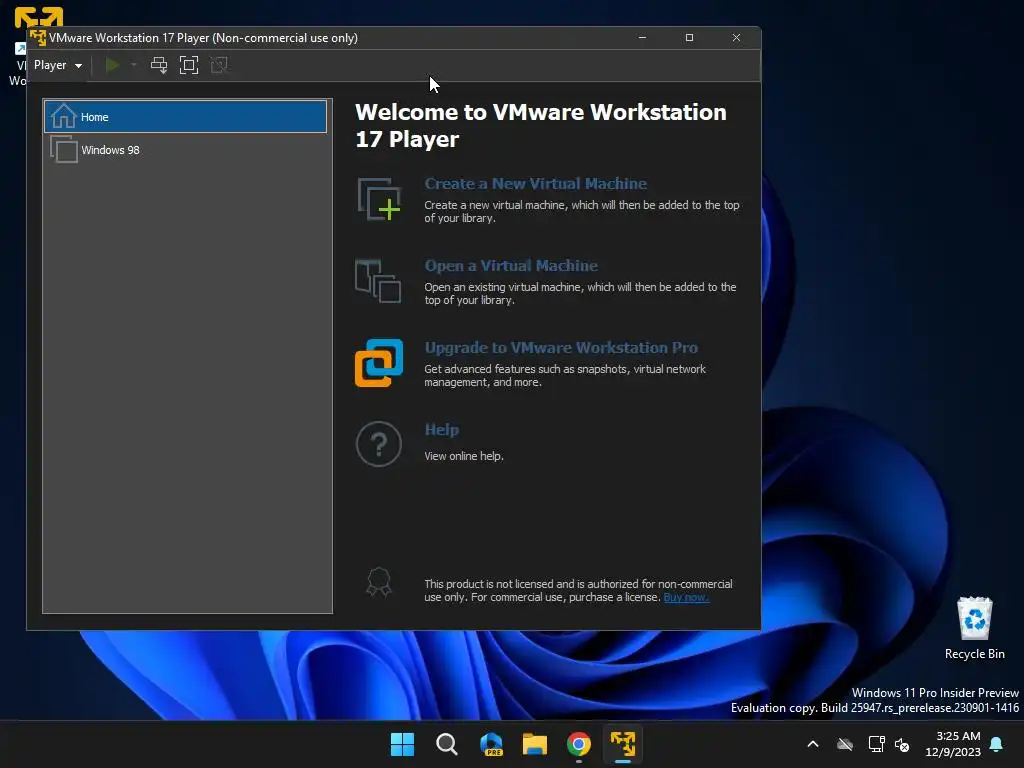Click the VMware desktop shortcut icon

point(39,16)
